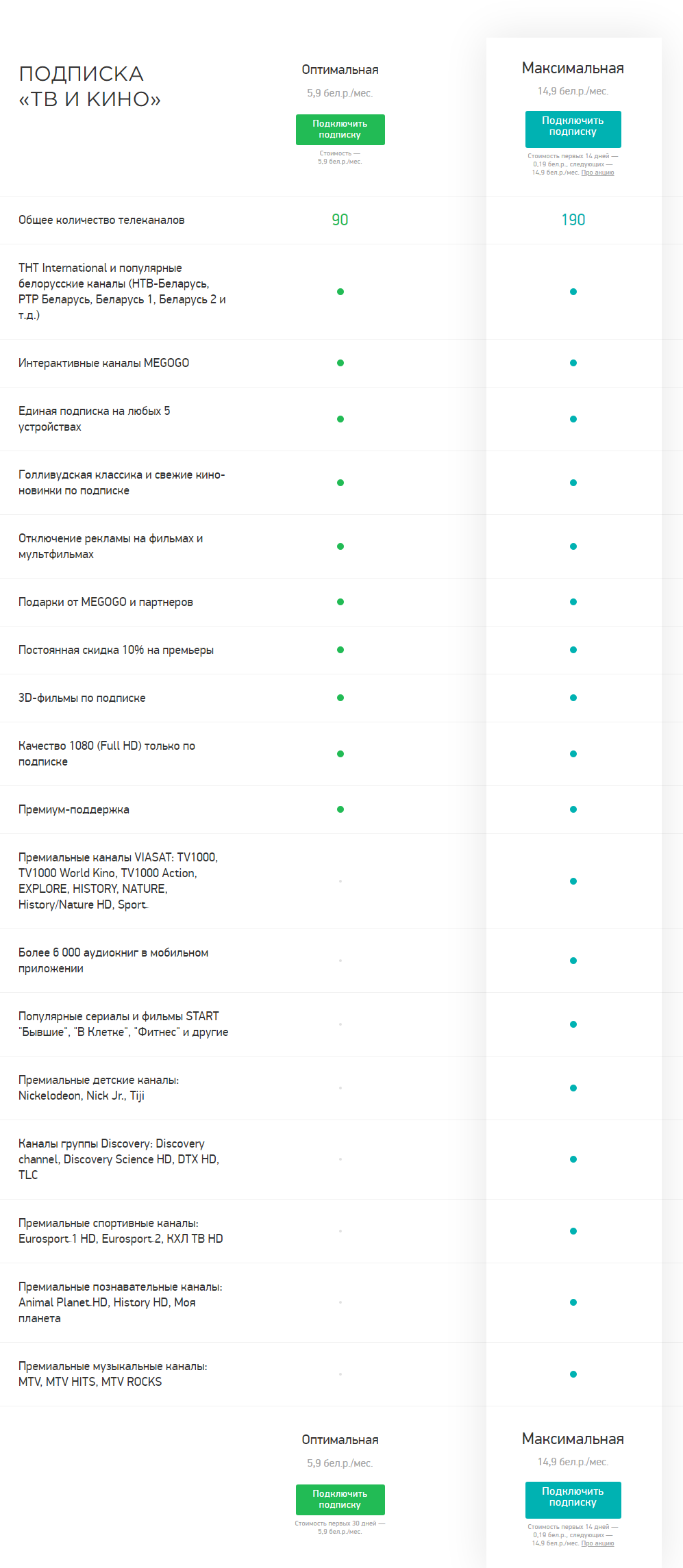Image resolution: width=683 pixels, height=1568 pixels.
Task: Open top "Про акцию" link
Action: coord(597,173)
